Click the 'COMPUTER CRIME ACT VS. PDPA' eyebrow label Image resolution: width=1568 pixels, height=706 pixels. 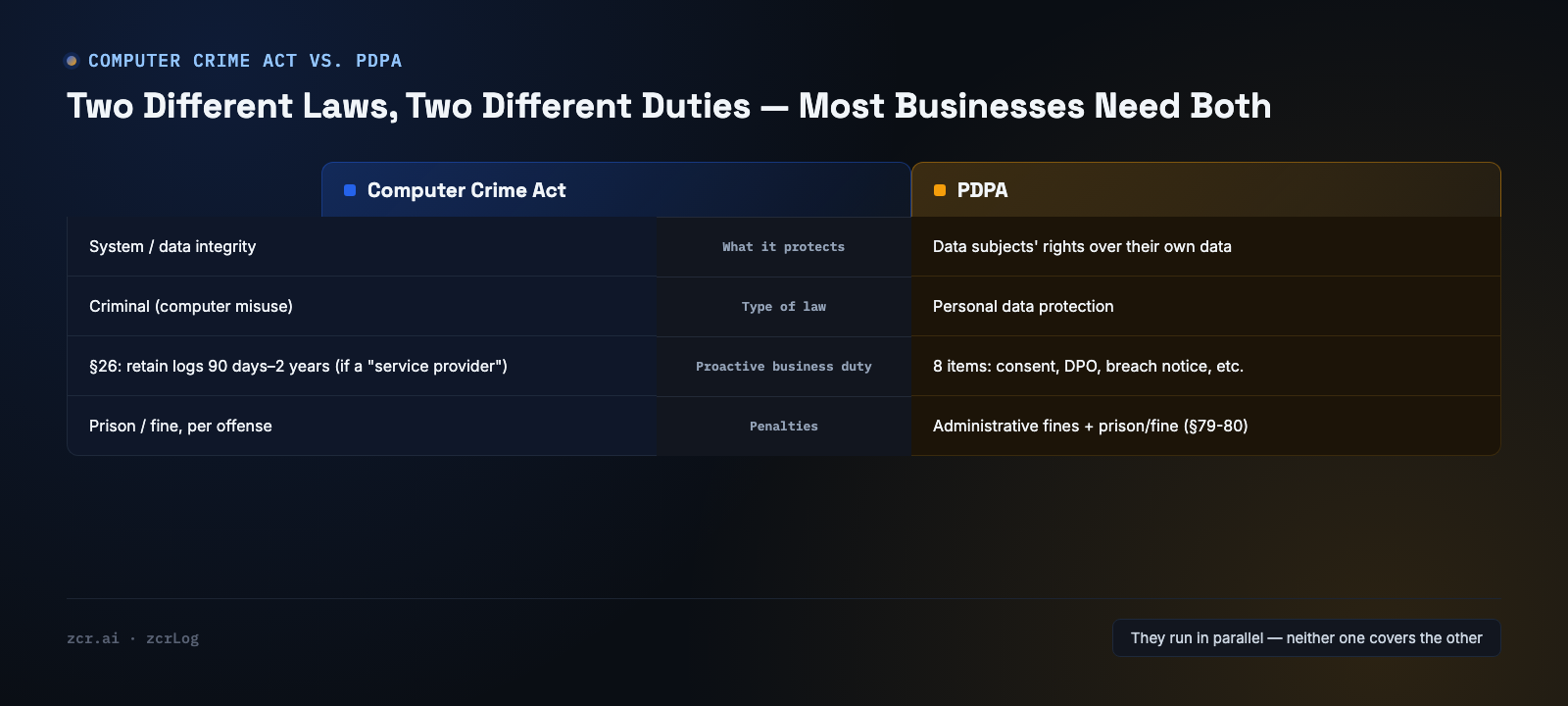coord(245,61)
